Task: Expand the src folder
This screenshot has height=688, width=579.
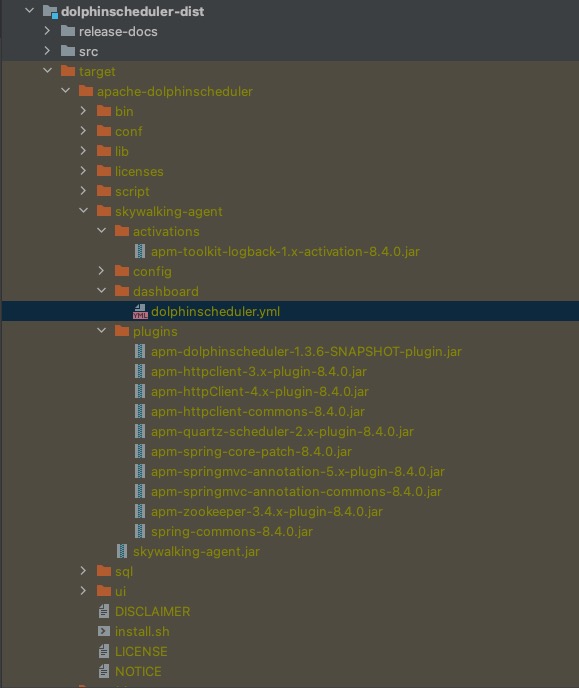Action: (47, 51)
